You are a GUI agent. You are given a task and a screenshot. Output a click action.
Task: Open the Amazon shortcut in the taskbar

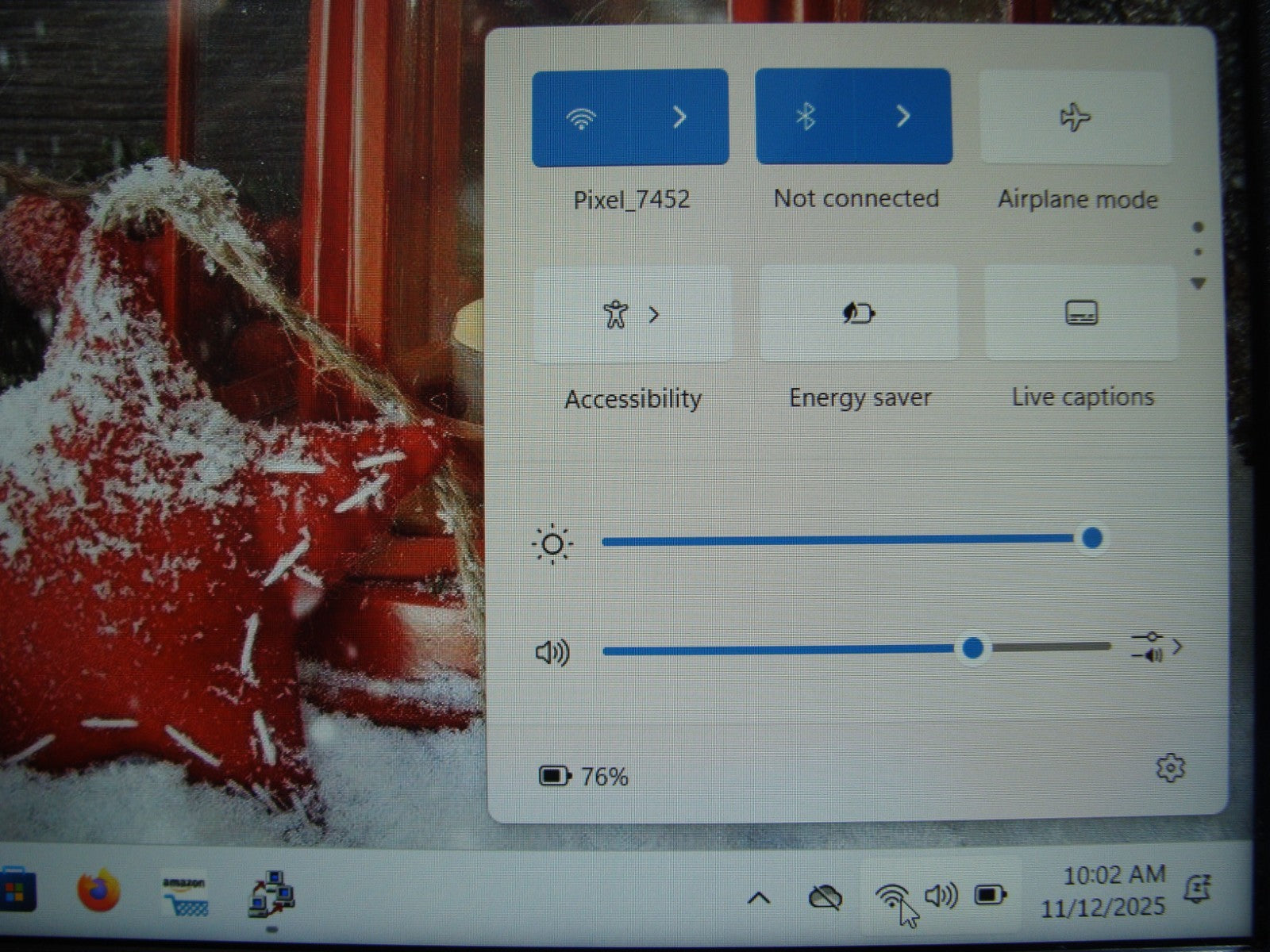tap(184, 894)
